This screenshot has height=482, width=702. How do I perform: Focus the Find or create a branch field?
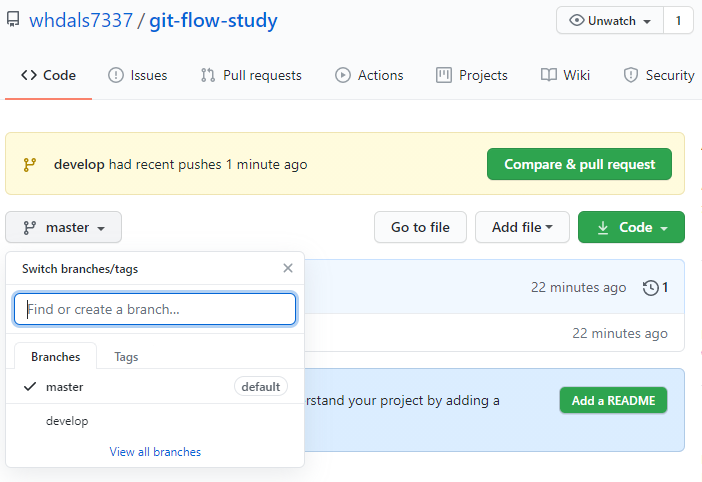(x=155, y=309)
